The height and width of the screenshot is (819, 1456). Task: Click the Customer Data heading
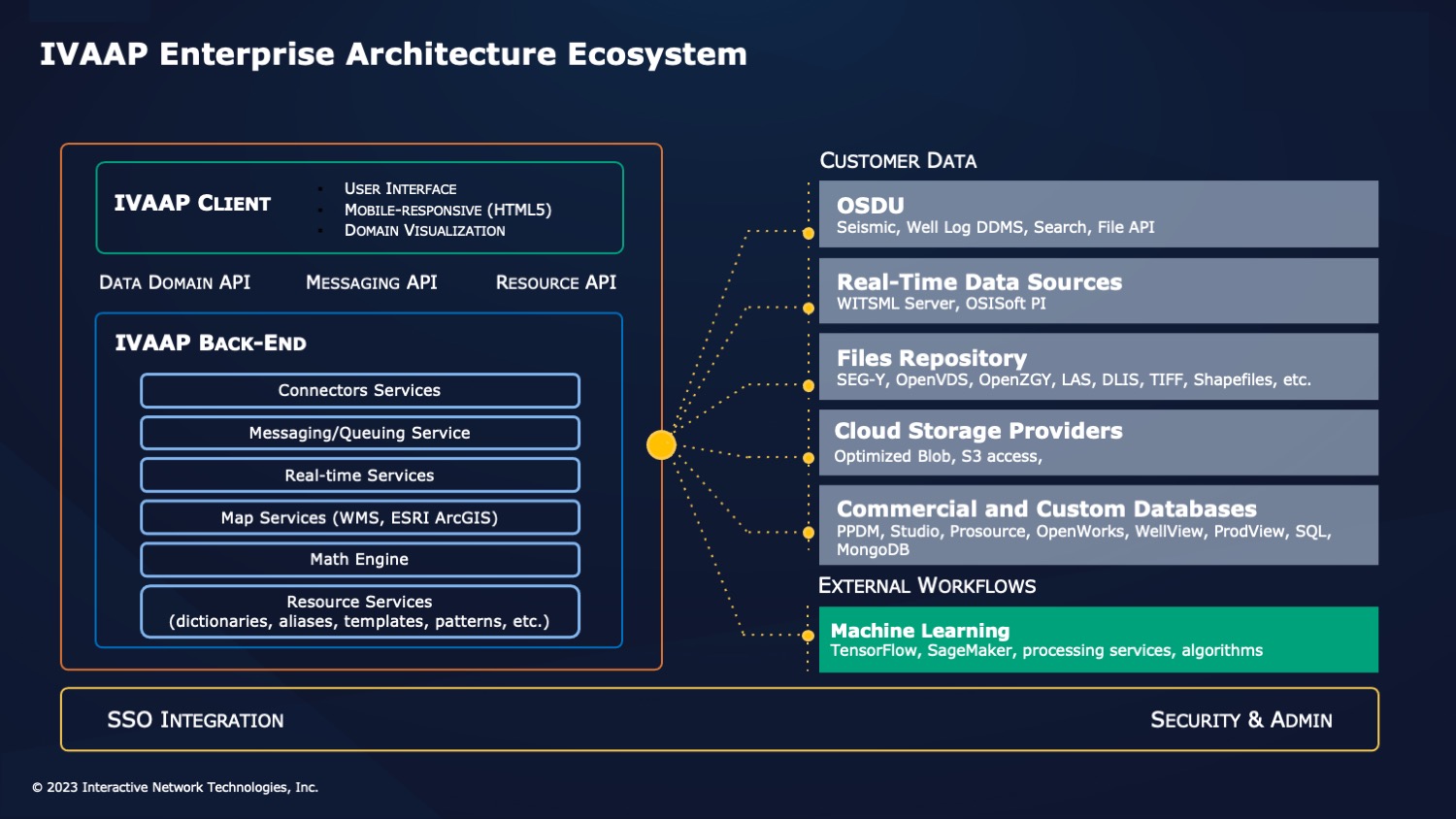point(898,161)
